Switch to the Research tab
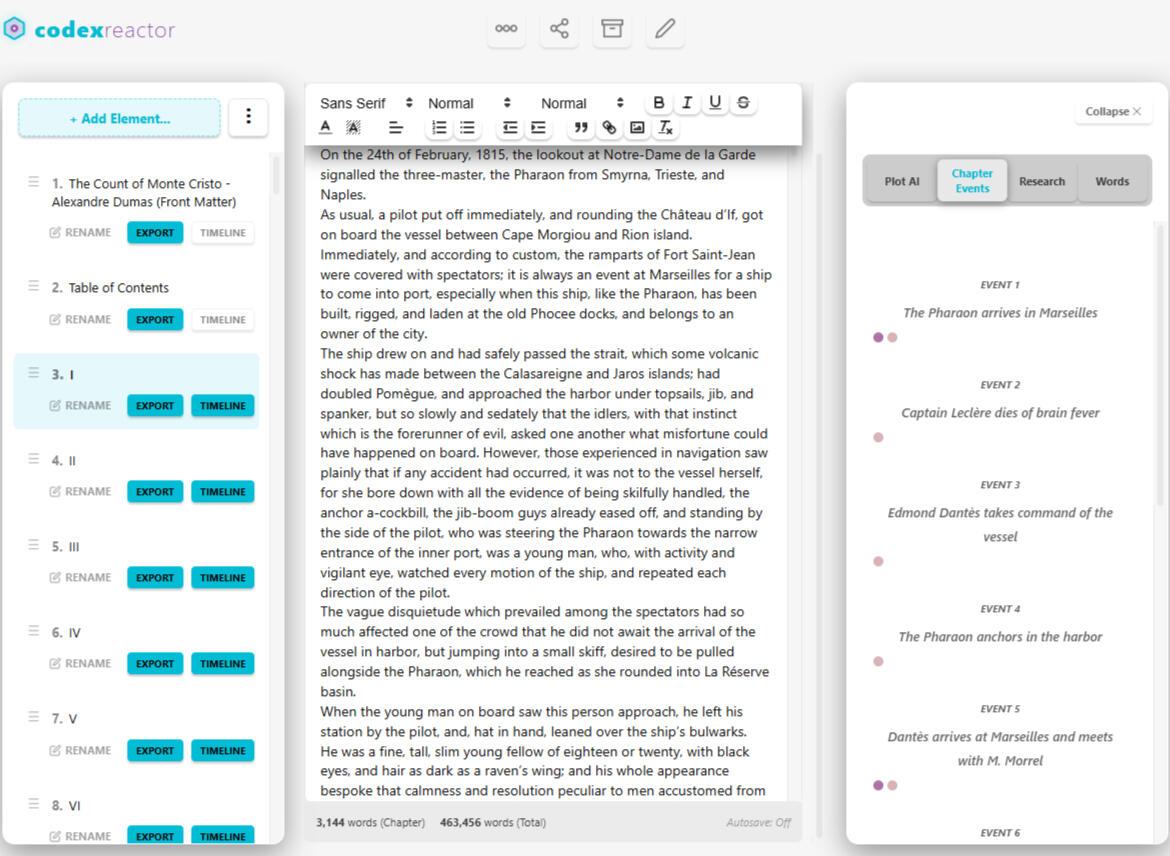This screenshot has width=1170, height=856. (x=1042, y=181)
